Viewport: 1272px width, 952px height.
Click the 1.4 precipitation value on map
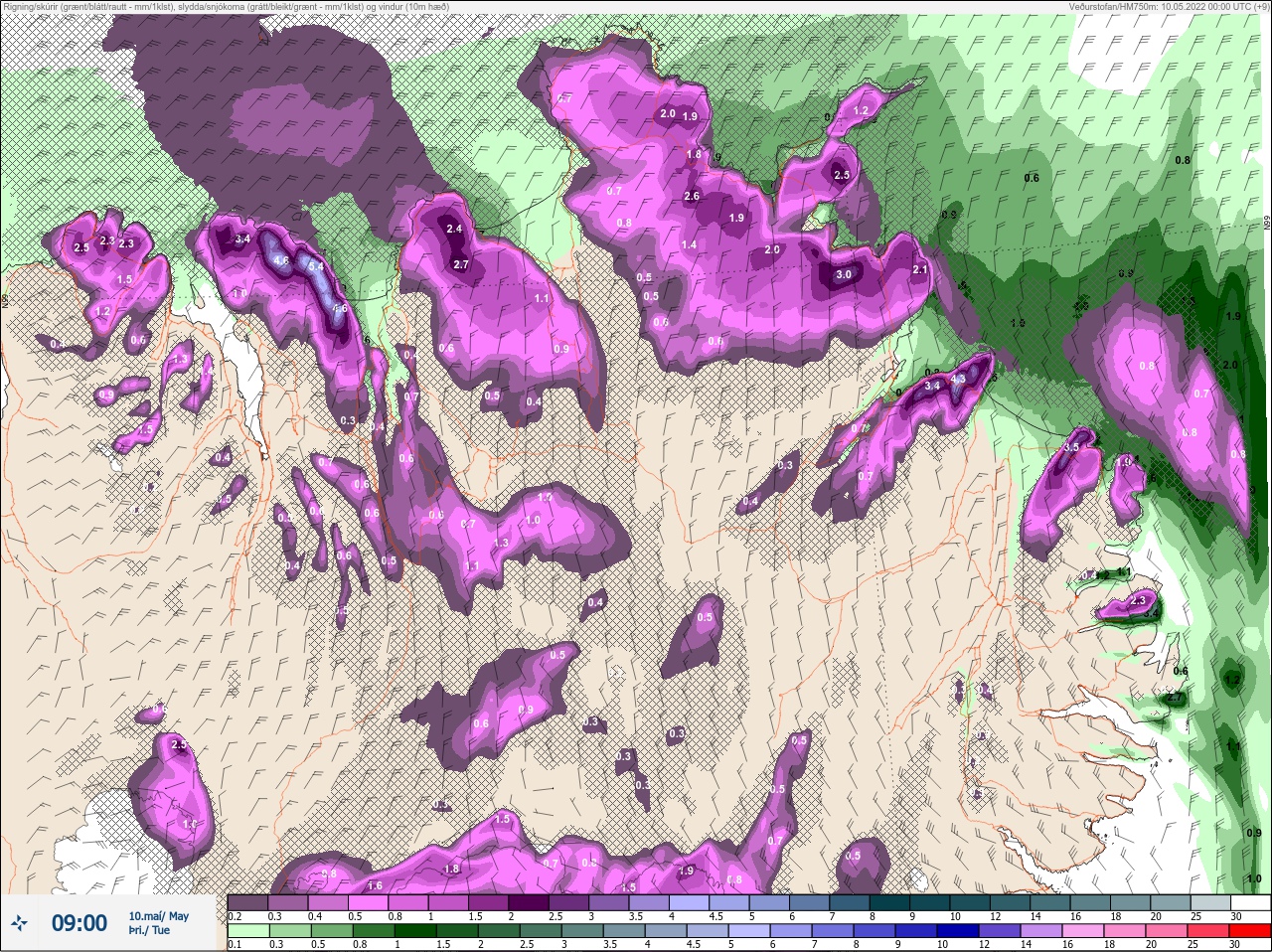[x=689, y=244]
